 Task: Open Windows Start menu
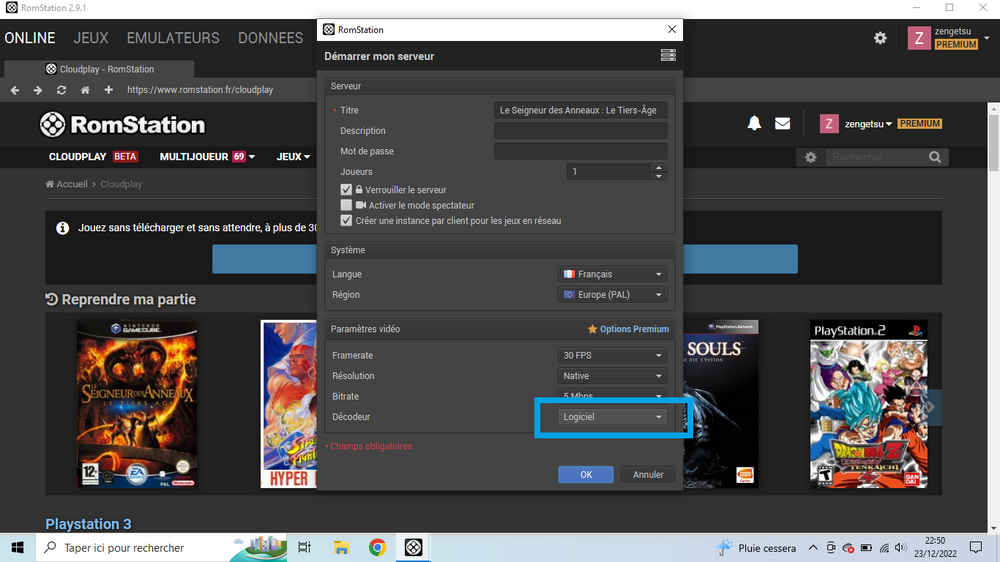click(17, 547)
